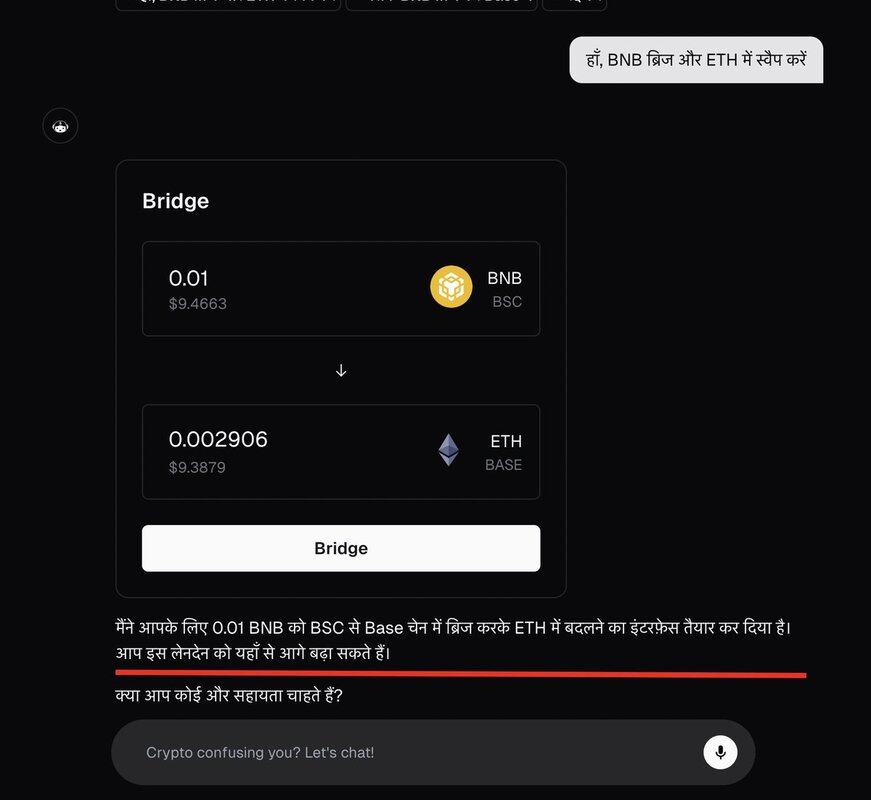Click the Ethereum diamond icon
Viewport: 871px width, 800px height.
[449, 450]
